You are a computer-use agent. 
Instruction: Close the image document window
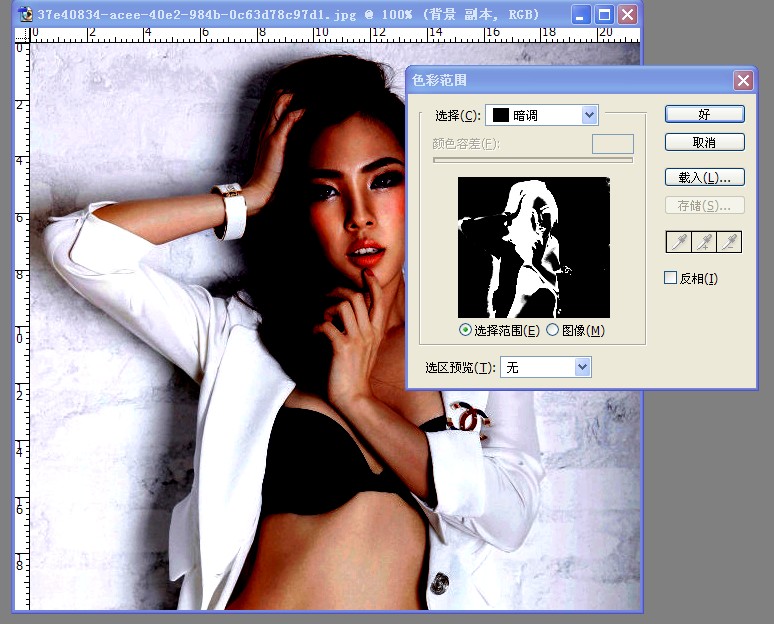(x=627, y=15)
